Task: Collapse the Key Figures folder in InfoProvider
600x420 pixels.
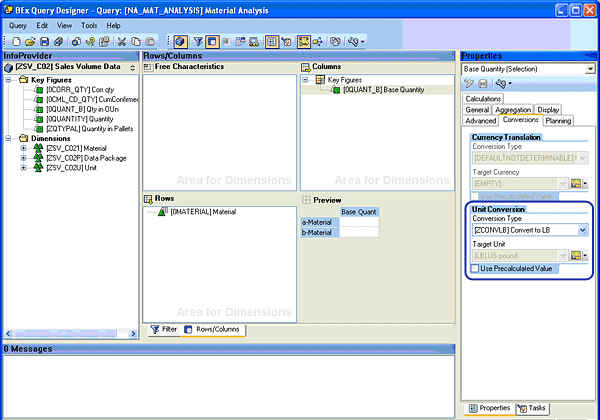Action: tap(9, 78)
